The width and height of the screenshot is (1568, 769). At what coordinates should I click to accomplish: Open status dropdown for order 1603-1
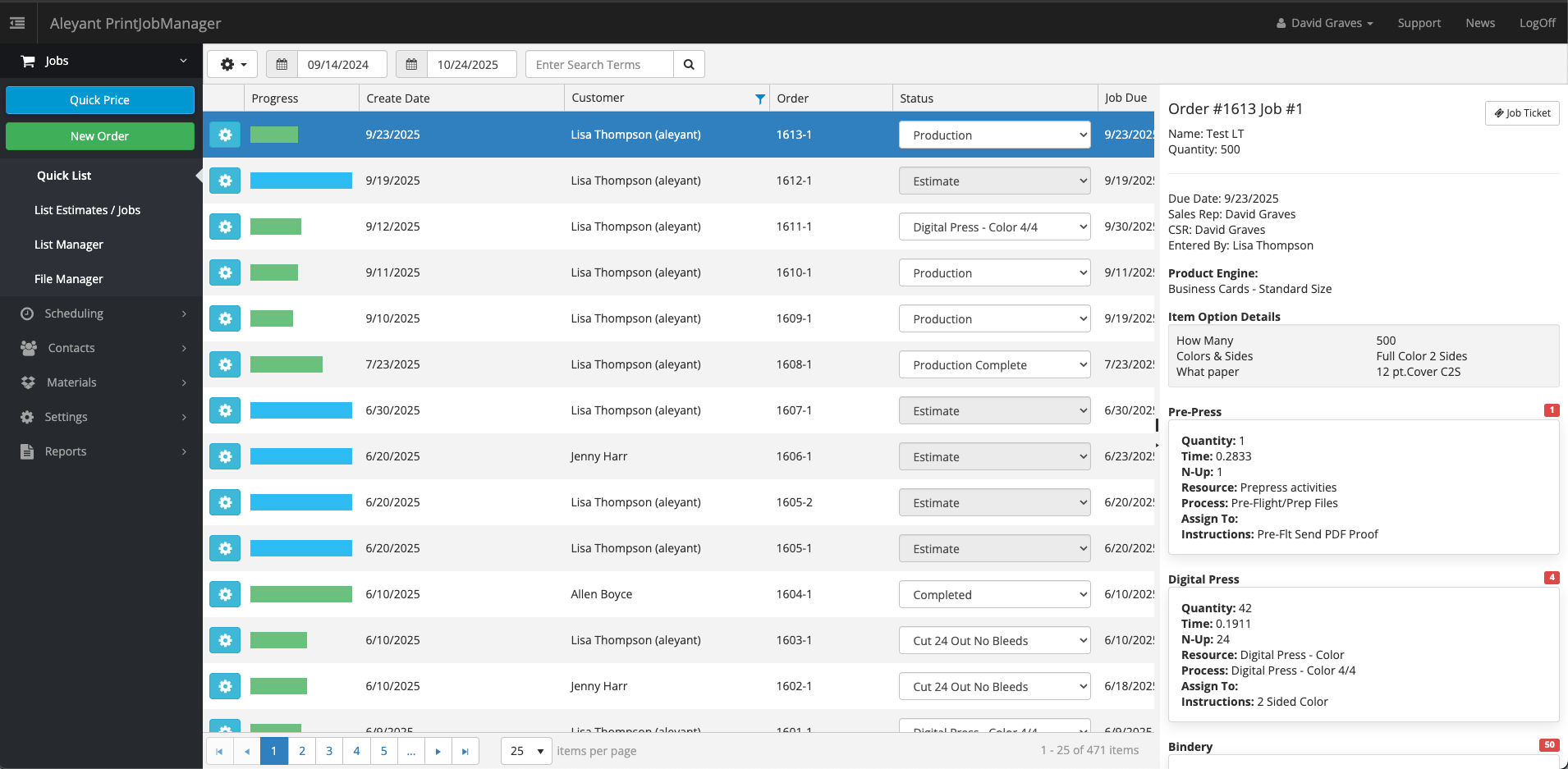(994, 640)
